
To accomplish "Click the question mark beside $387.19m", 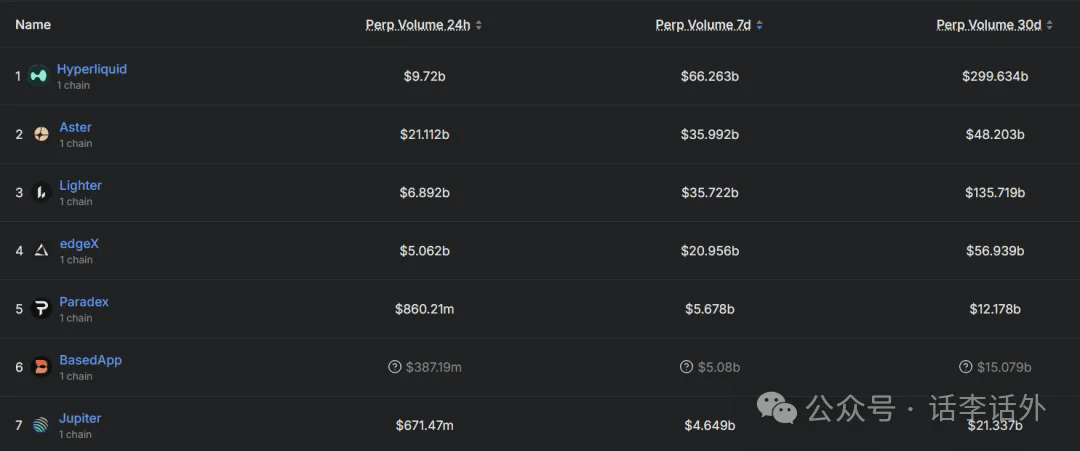I will coord(395,367).
